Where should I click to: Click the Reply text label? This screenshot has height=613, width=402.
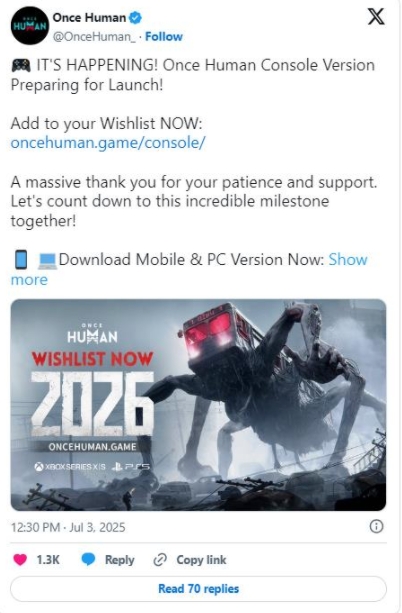coord(120,560)
